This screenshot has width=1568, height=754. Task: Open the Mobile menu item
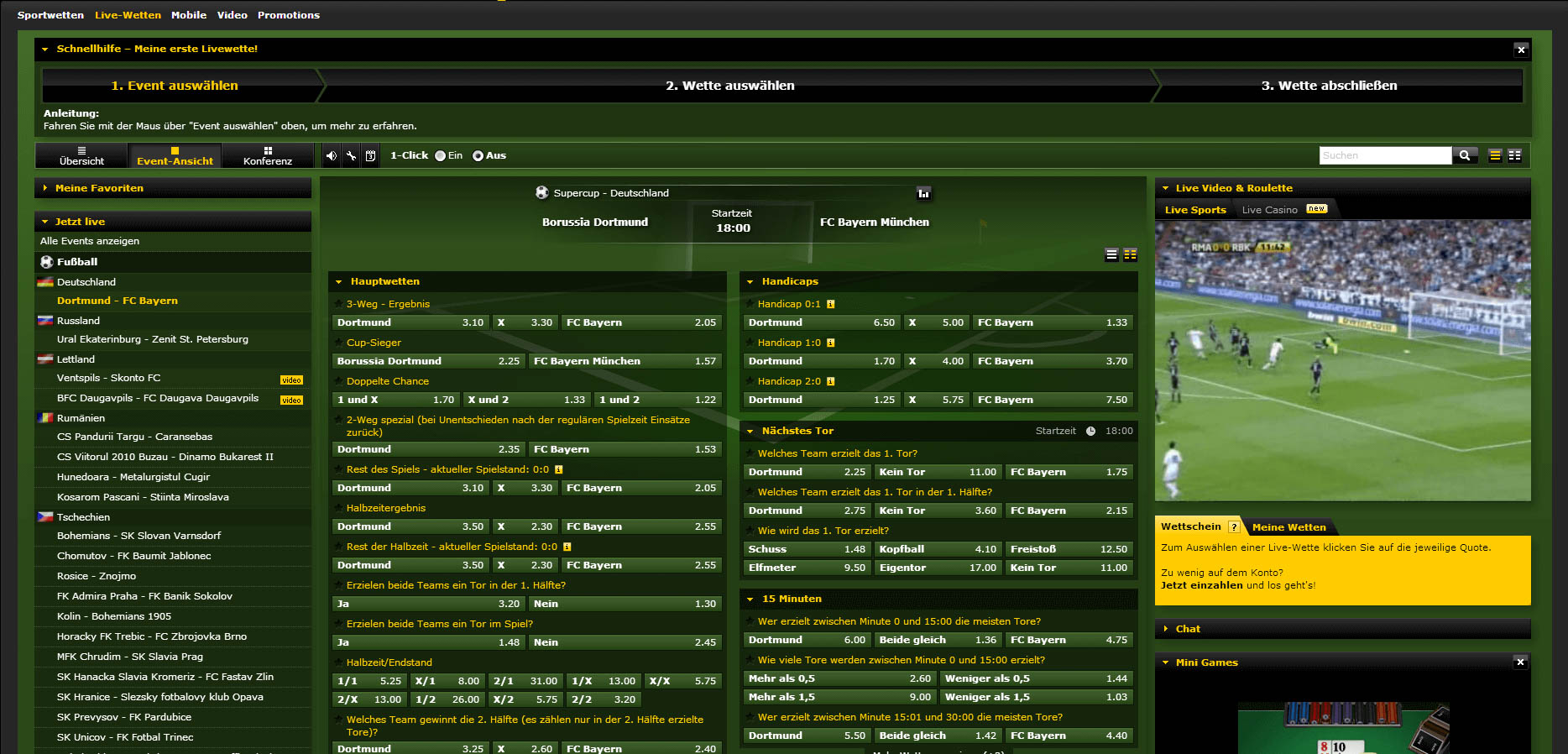tap(189, 15)
